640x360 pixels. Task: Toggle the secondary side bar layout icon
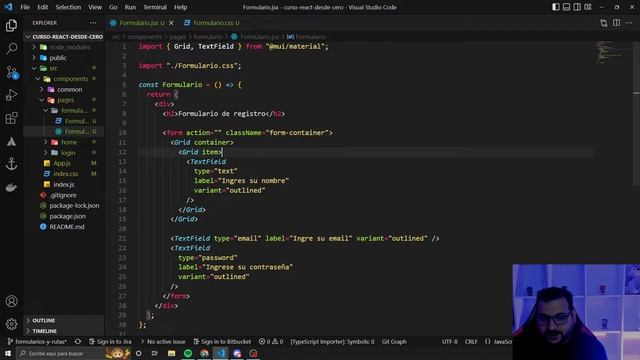tap(577, 7)
